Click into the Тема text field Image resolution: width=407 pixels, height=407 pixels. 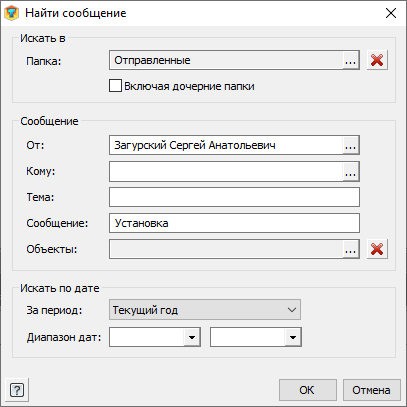click(x=234, y=197)
